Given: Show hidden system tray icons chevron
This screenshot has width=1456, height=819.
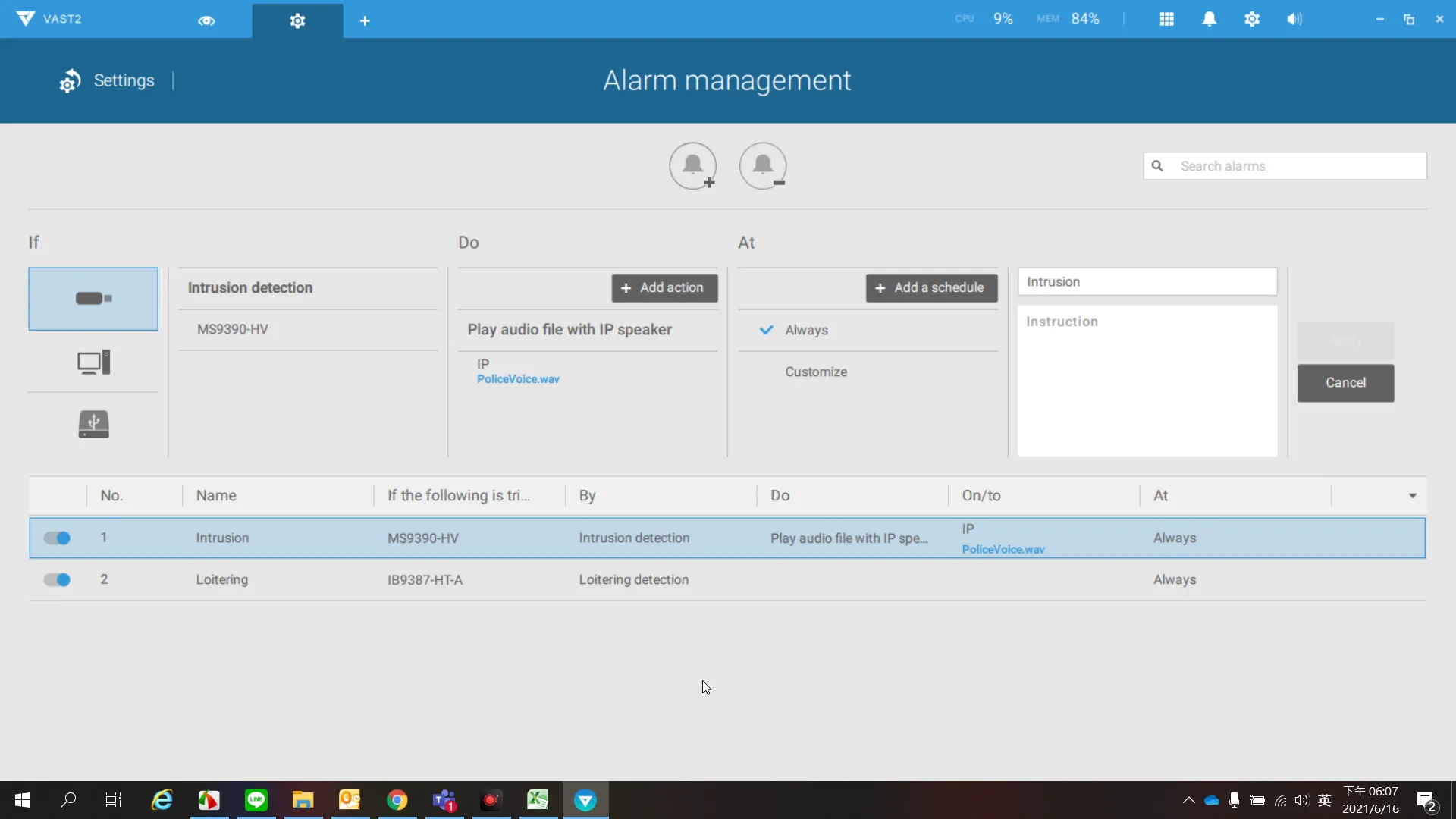Looking at the screenshot, I should tap(1188, 800).
